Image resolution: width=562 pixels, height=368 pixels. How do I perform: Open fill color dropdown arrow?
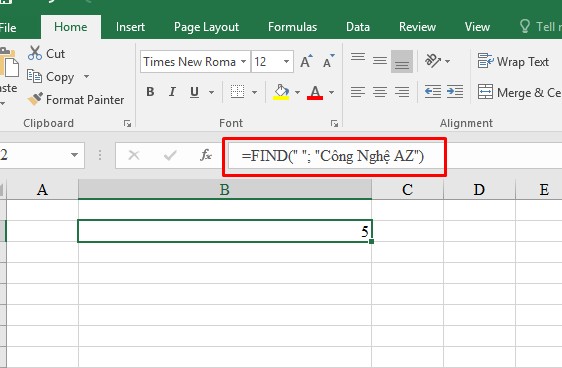point(297,92)
